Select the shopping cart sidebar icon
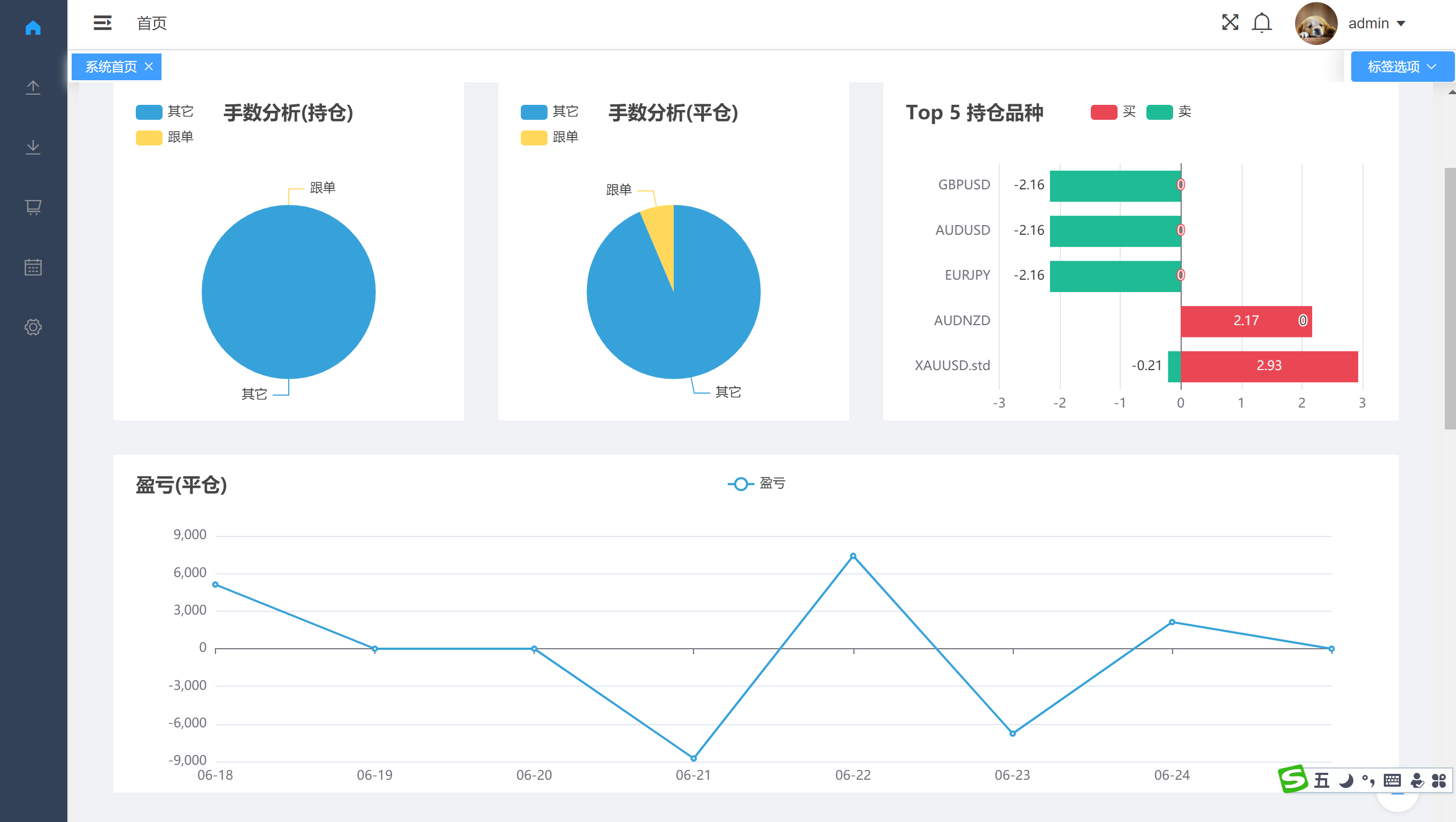Image resolution: width=1456 pixels, height=822 pixels. (33, 207)
